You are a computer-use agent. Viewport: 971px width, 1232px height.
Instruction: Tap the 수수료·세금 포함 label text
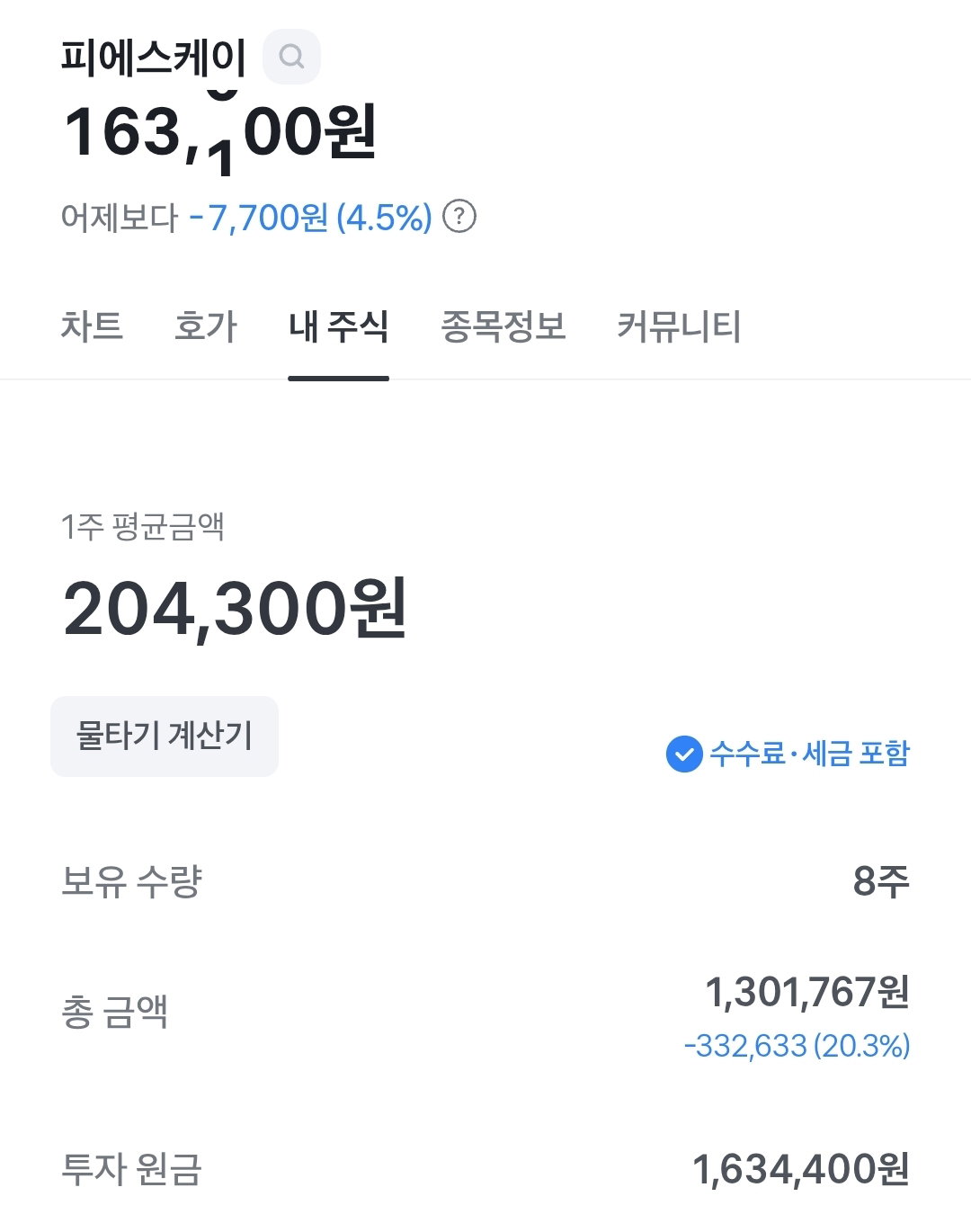click(x=810, y=754)
